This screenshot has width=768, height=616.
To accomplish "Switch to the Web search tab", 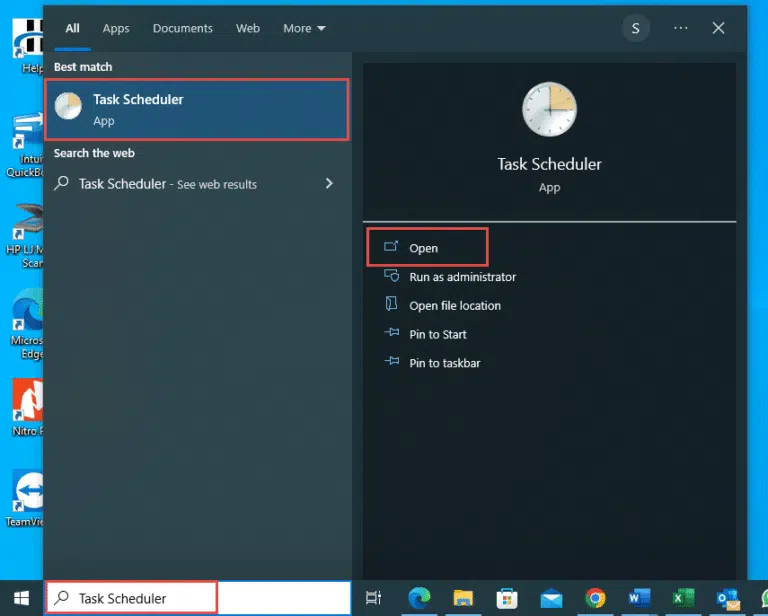I will (248, 28).
